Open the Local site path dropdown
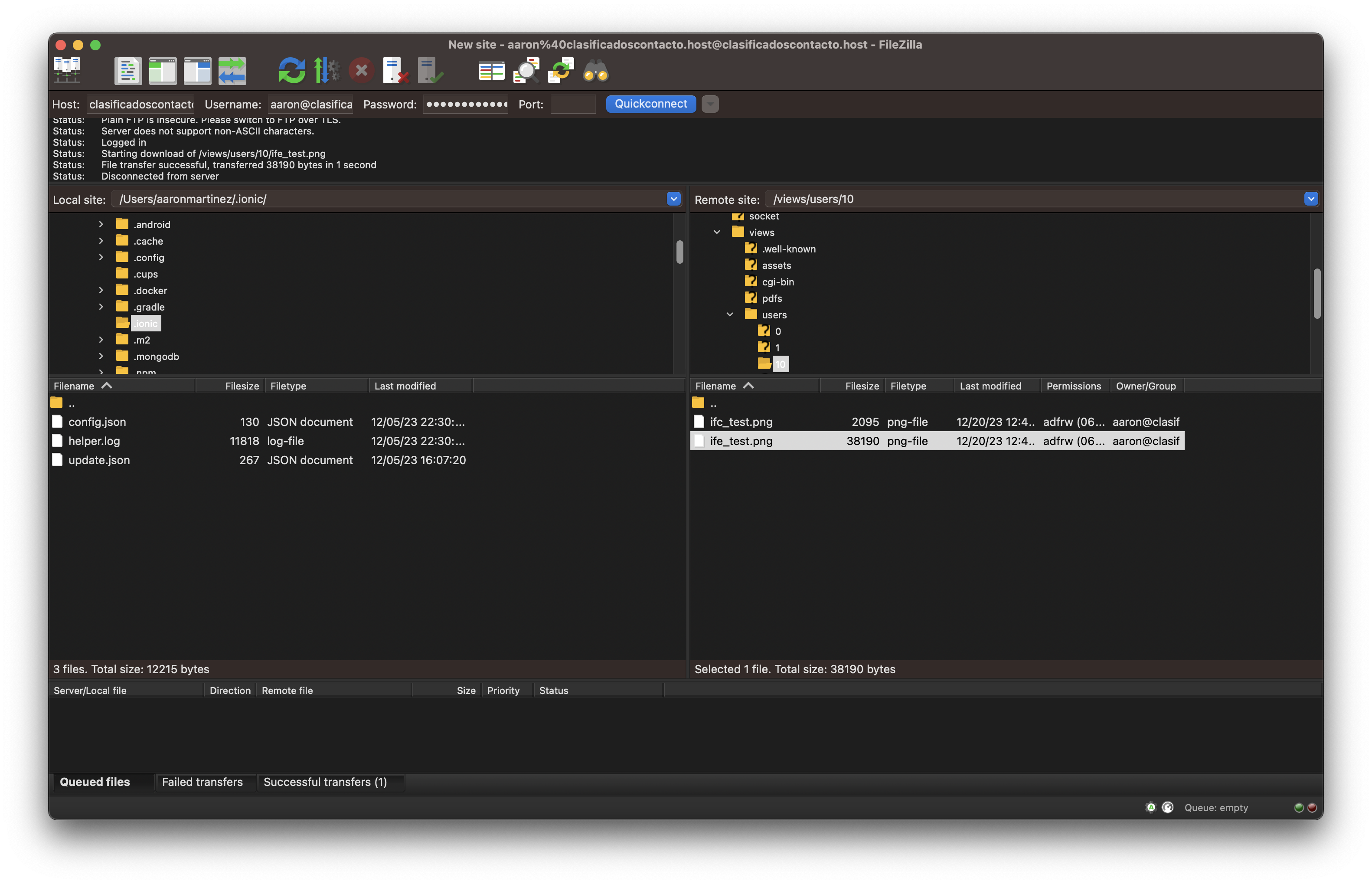The height and width of the screenshot is (884, 1372). click(x=674, y=199)
